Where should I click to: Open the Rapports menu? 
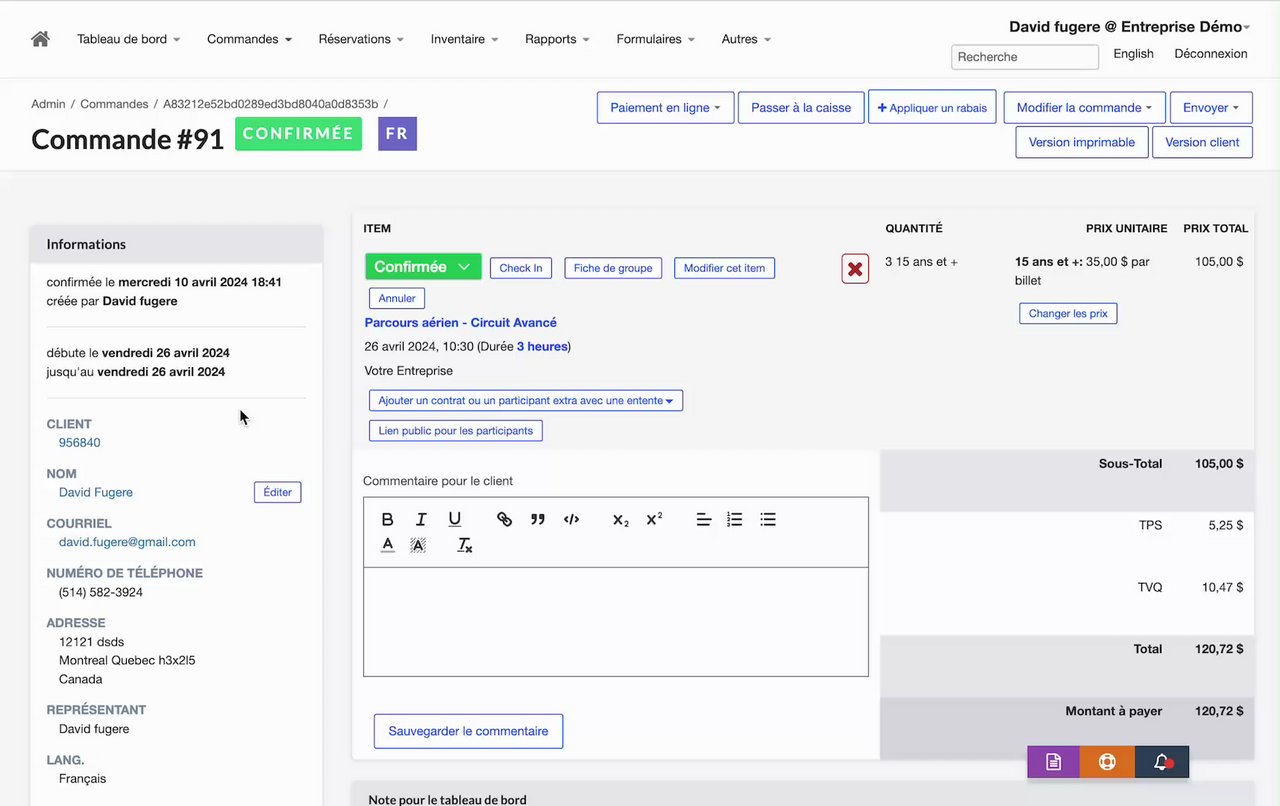click(x=557, y=39)
